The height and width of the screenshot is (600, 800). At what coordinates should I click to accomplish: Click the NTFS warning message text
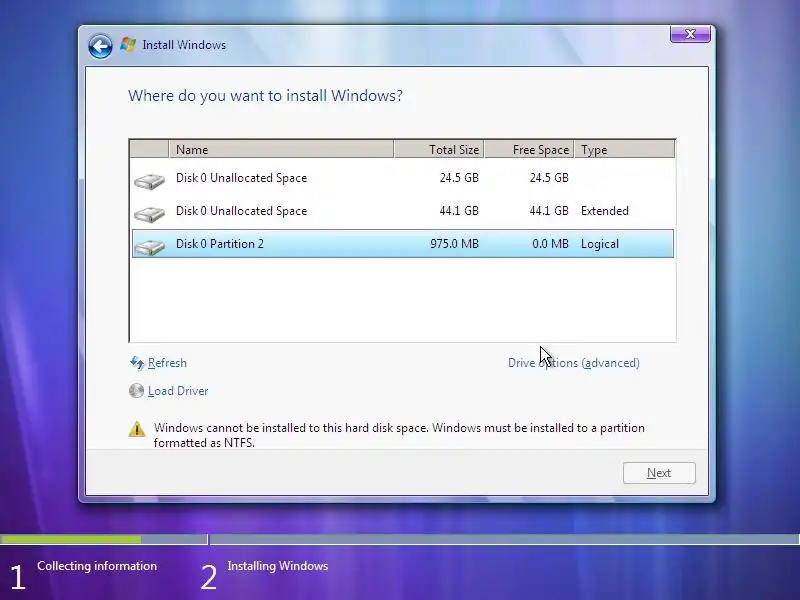coord(399,435)
